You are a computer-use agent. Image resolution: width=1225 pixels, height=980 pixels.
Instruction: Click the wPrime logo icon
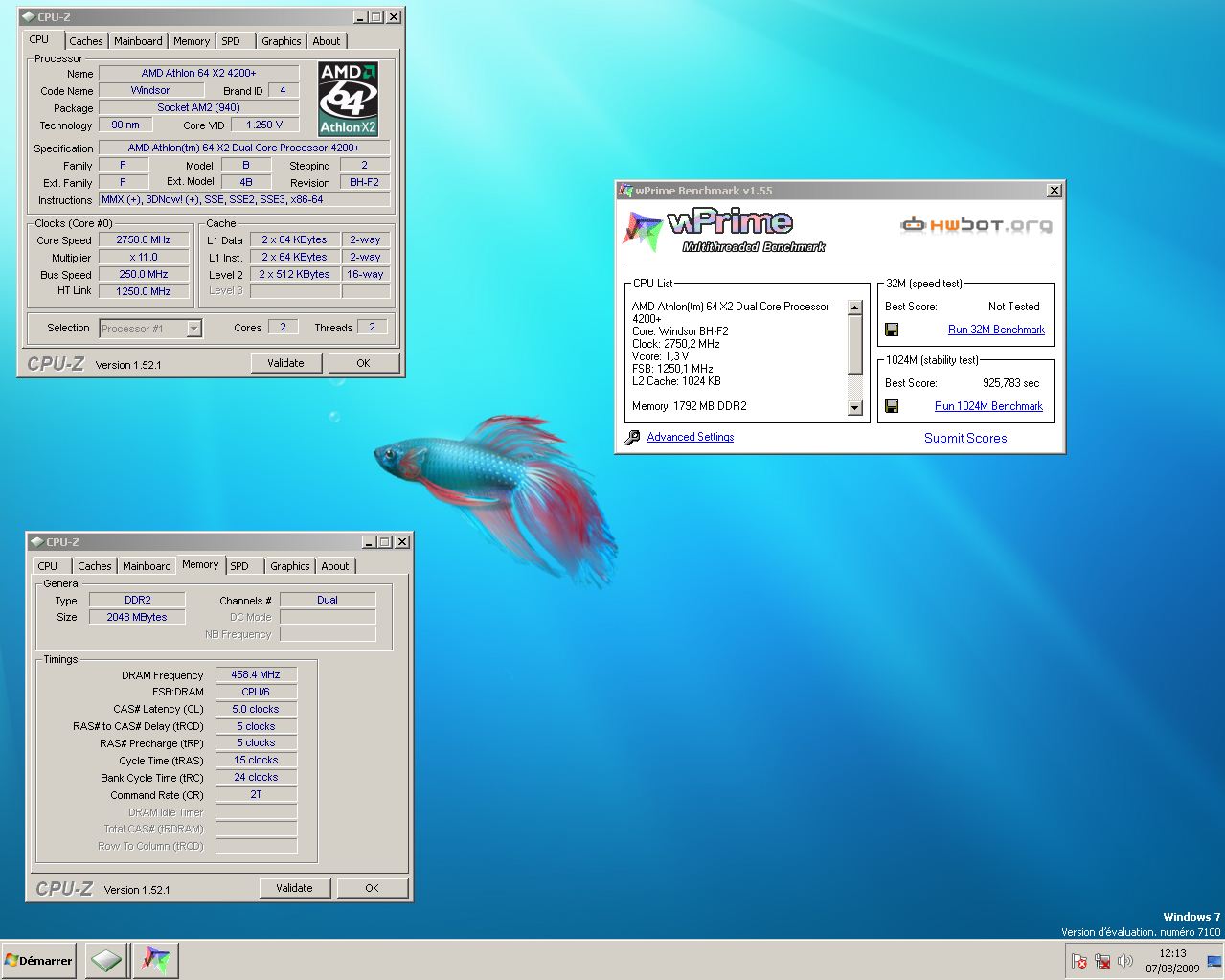(643, 231)
